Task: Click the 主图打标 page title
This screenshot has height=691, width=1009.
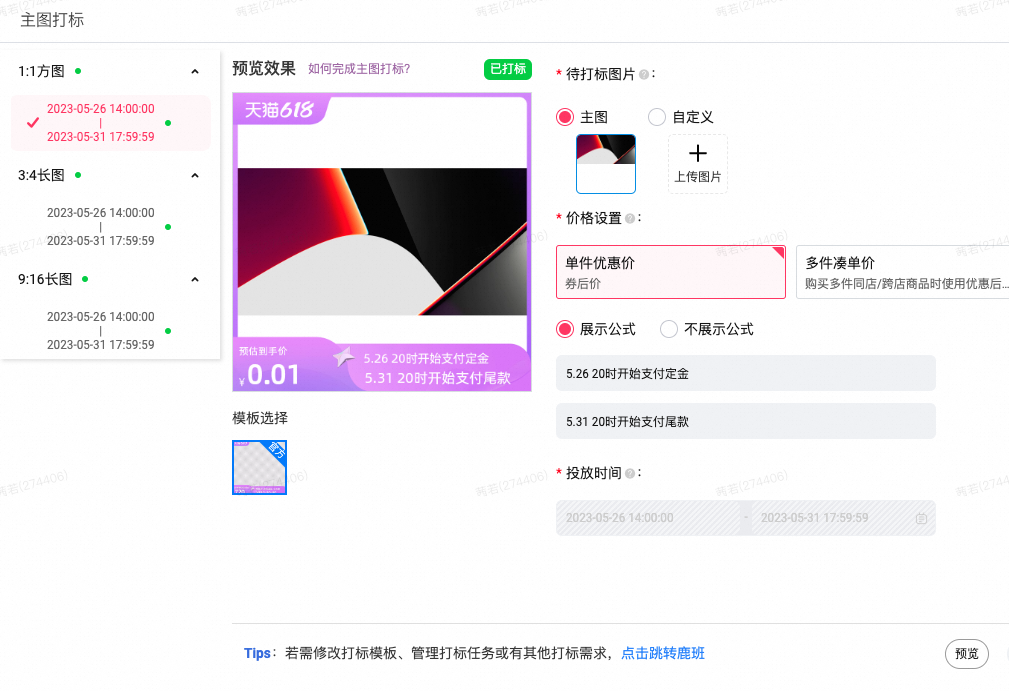Action: (x=52, y=20)
